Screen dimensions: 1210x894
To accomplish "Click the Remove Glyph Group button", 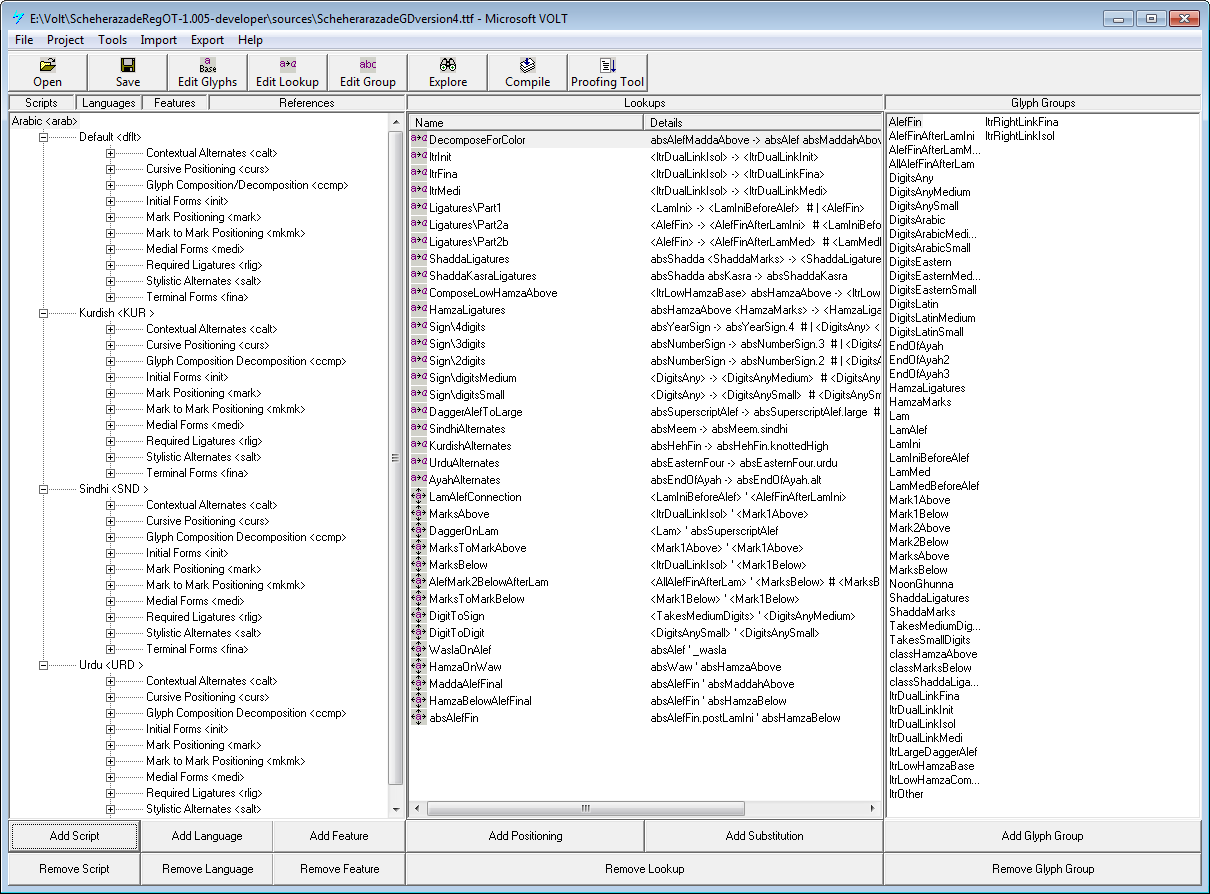I will point(1042,869).
